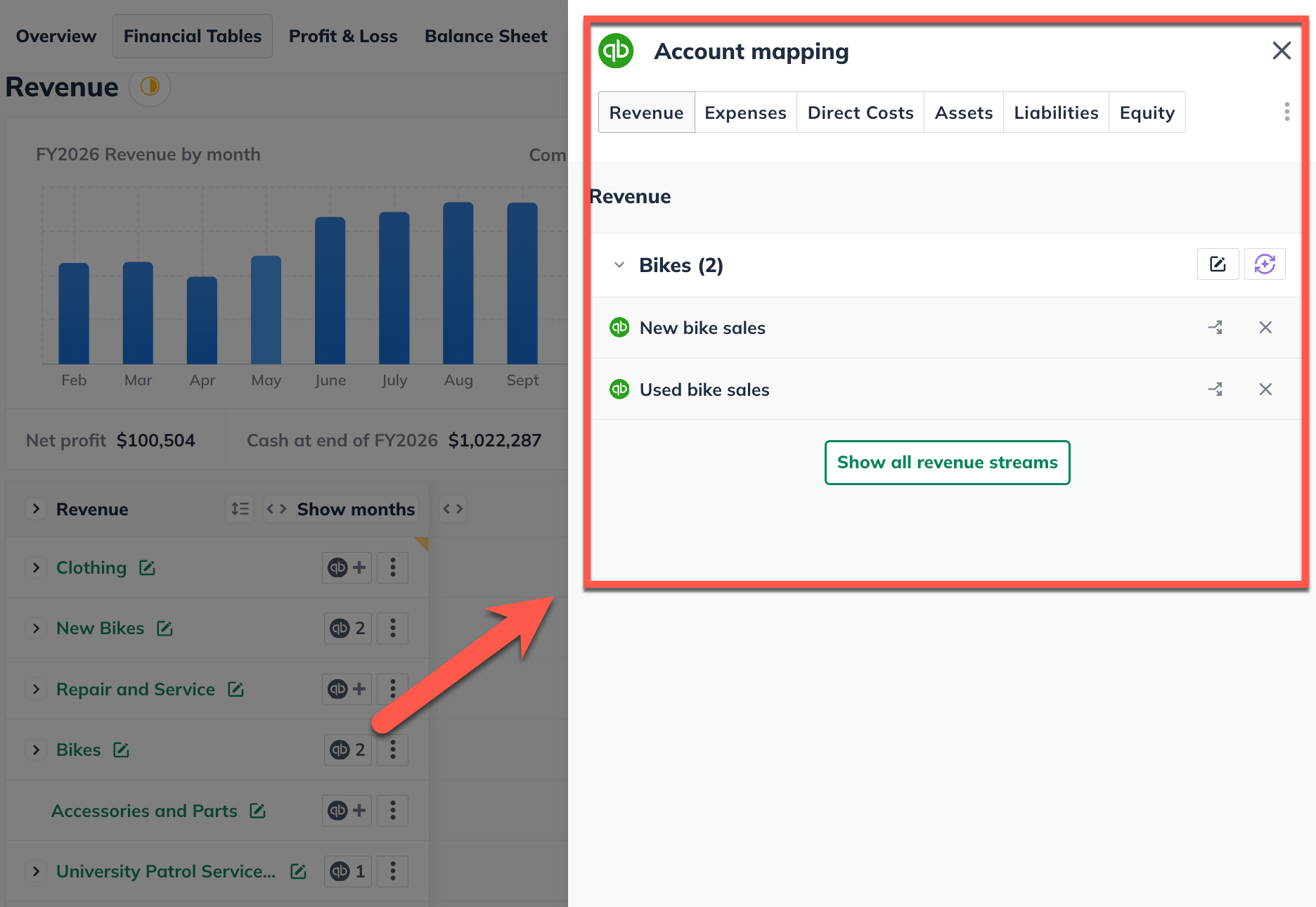Add QuickBooks mapping for Repair and Service

point(348,689)
